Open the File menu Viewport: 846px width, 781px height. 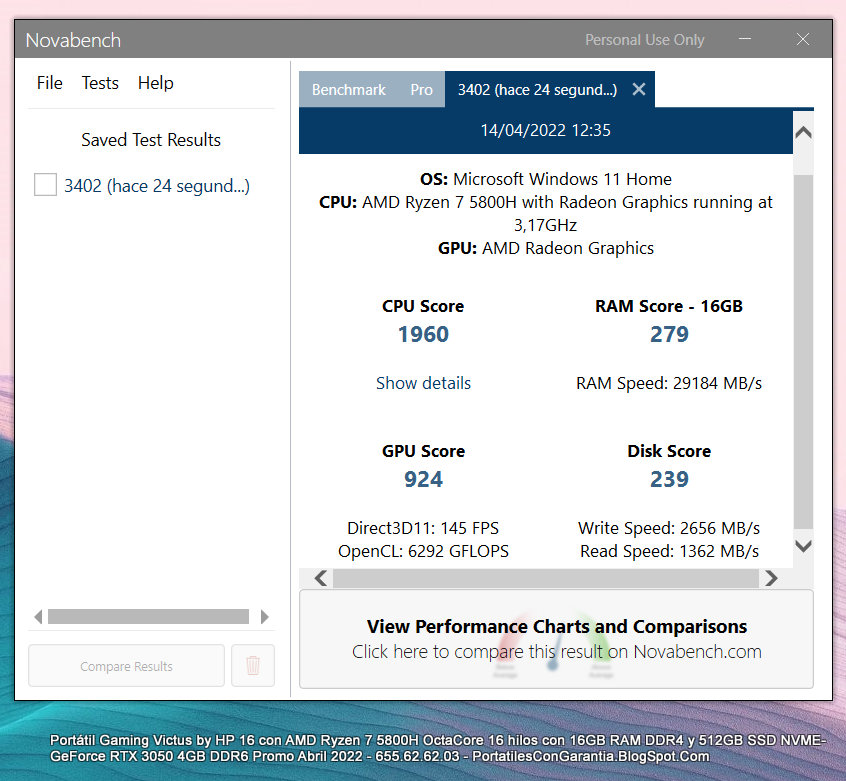click(x=50, y=83)
